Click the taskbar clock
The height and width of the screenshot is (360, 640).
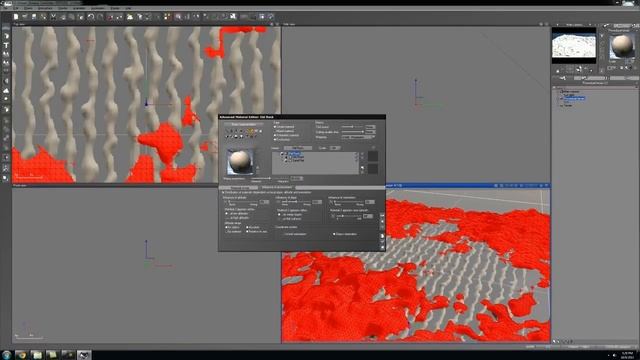tap(627, 355)
